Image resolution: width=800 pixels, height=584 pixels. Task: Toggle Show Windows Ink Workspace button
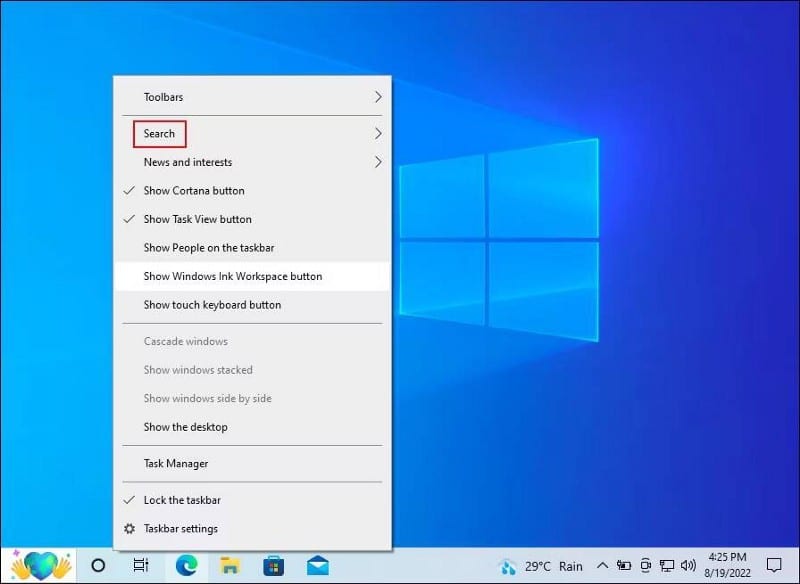coord(232,276)
